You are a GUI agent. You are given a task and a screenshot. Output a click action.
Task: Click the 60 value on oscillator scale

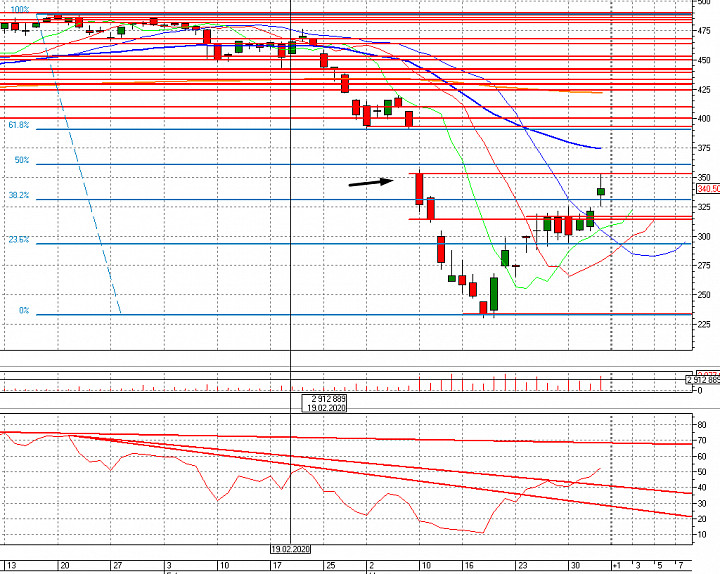[x=702, y=456]
